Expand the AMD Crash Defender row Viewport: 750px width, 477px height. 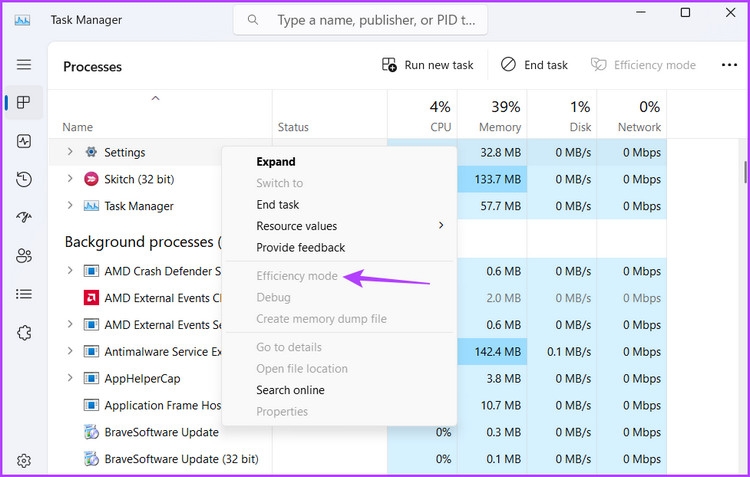coord(70,270)
